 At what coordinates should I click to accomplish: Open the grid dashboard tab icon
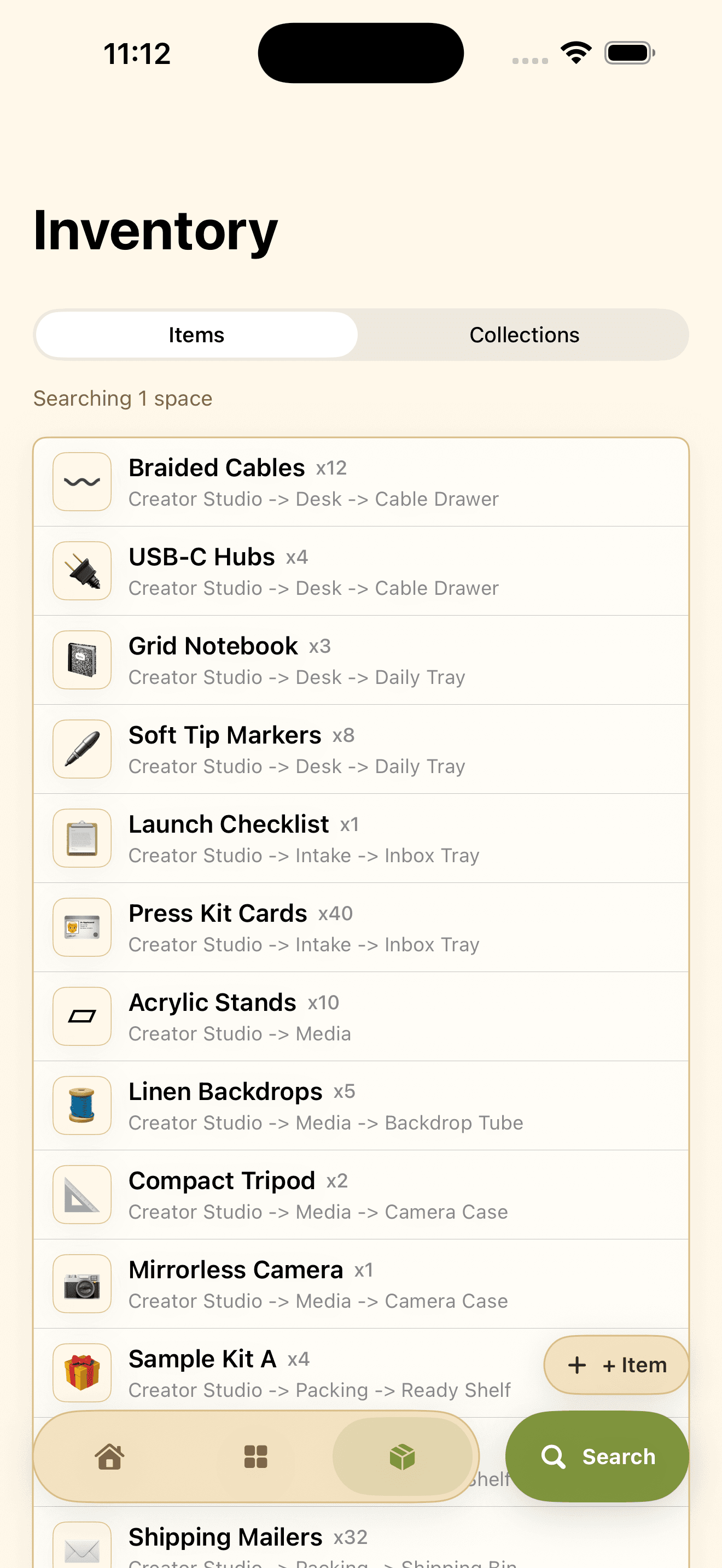click(x=255, y=1456)
